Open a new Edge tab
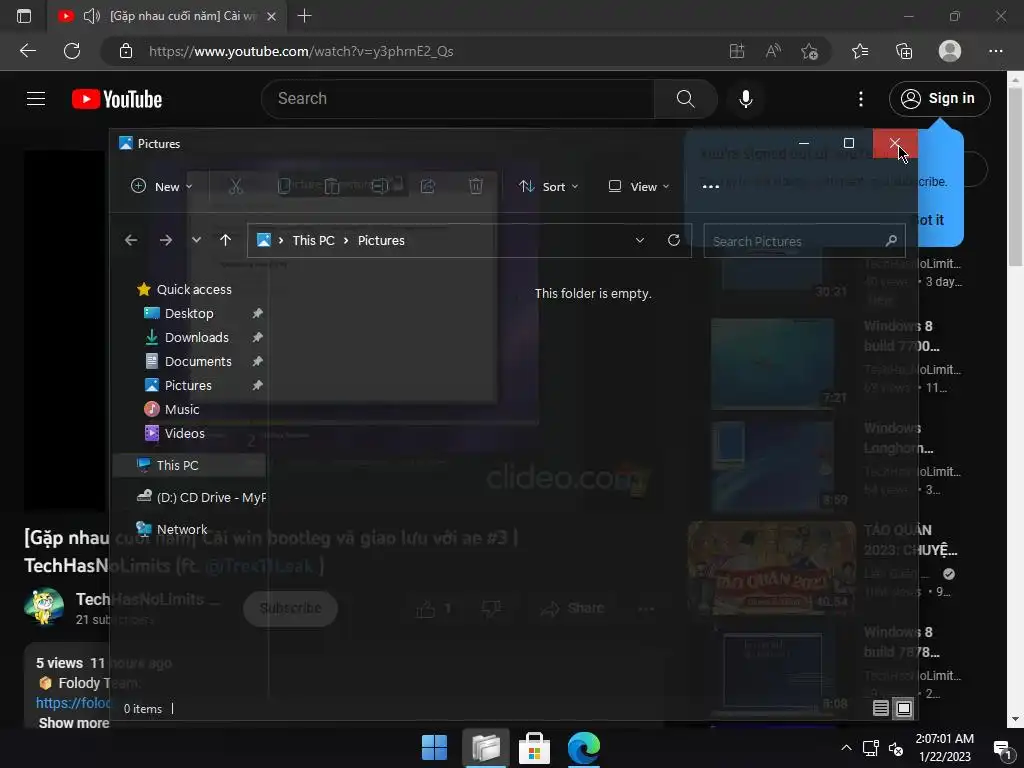1024x768 pixels. click(x=304, y=16)
